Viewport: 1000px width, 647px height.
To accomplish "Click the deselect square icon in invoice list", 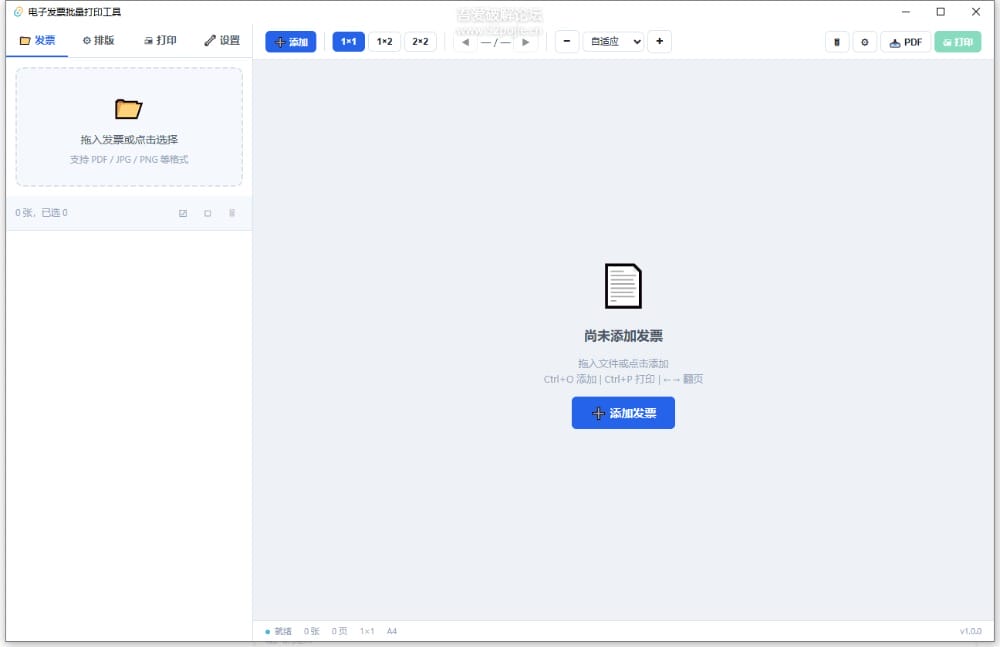I will (x=207, y=213).
